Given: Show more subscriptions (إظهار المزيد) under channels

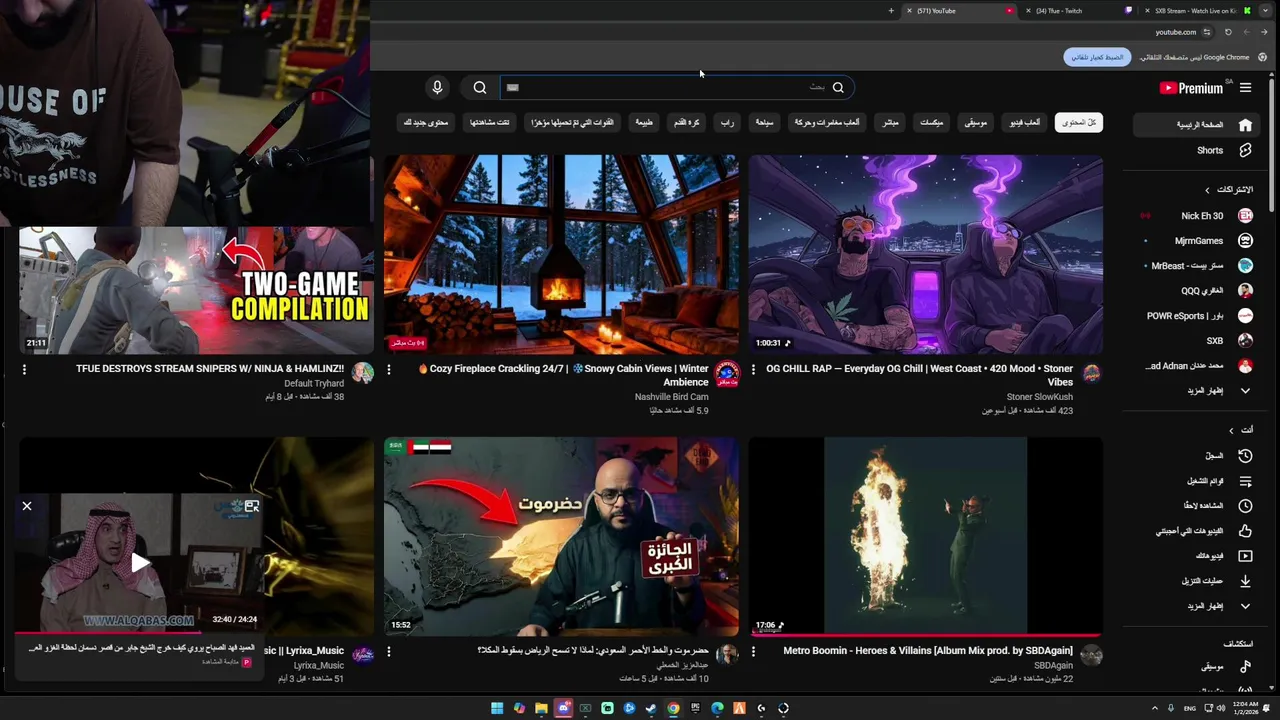Looking at the screenshot, I should point(1196,391).
